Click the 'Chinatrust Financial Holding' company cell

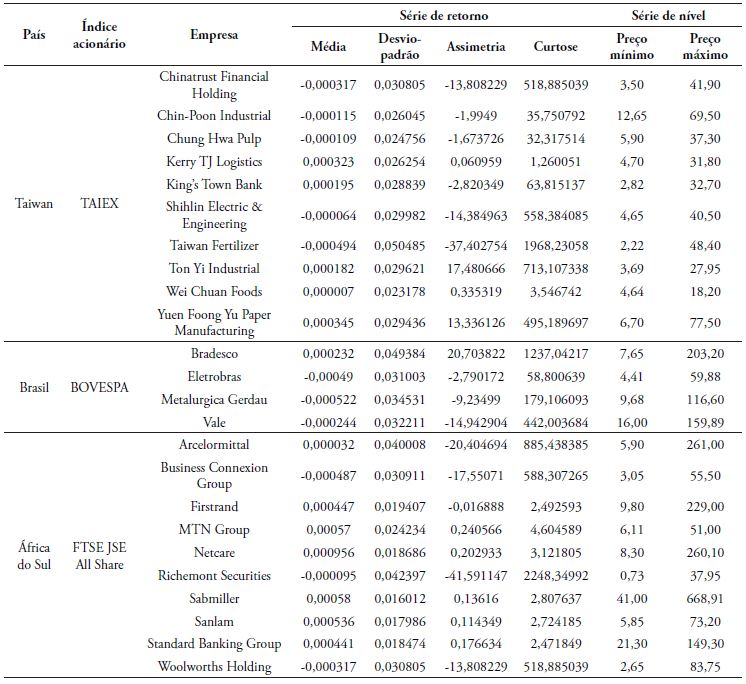[214, 85]
